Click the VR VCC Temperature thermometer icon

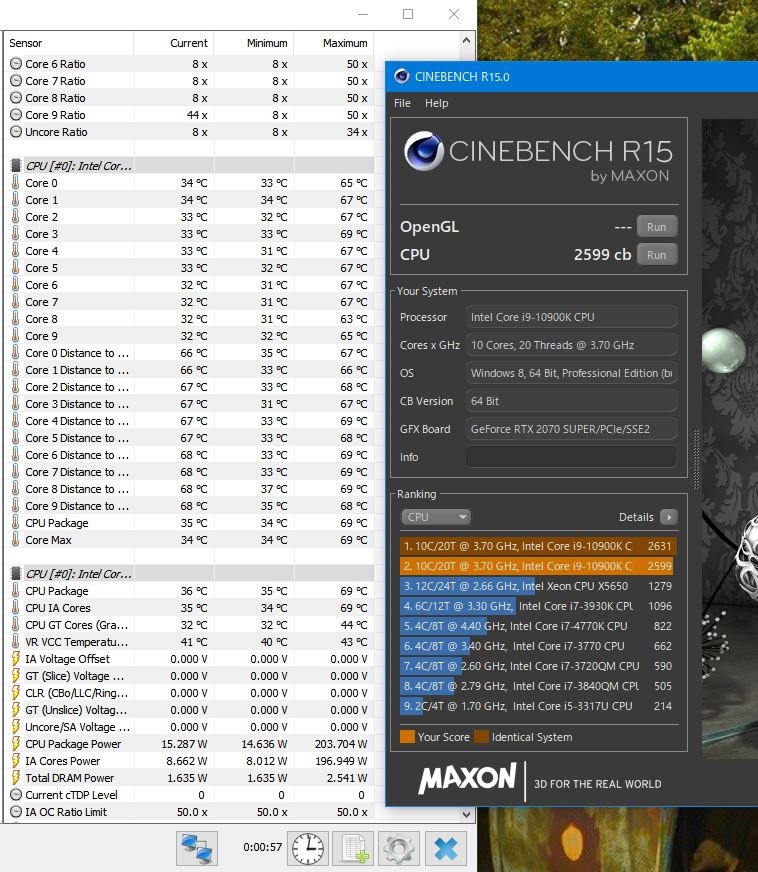[x=16, y=641]
